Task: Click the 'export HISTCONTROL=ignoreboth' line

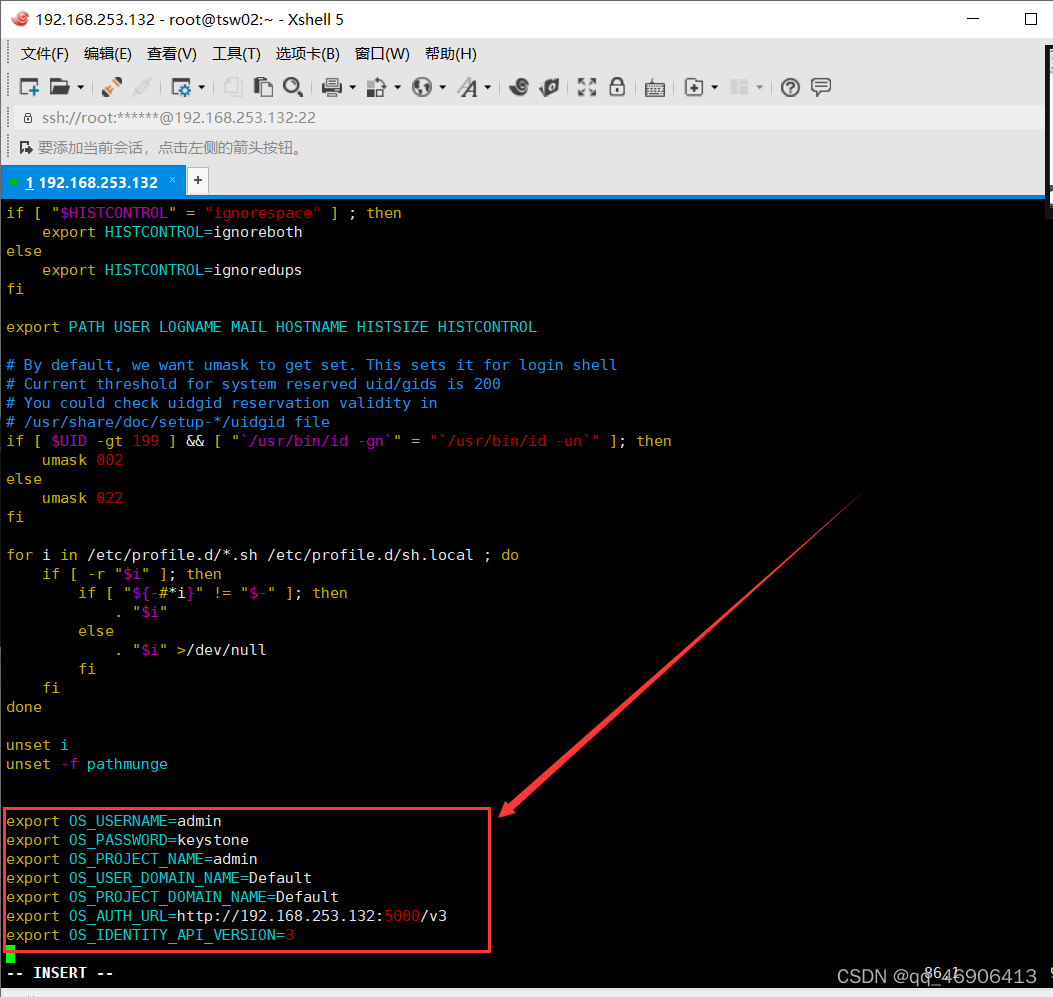Action: (172, 232)
